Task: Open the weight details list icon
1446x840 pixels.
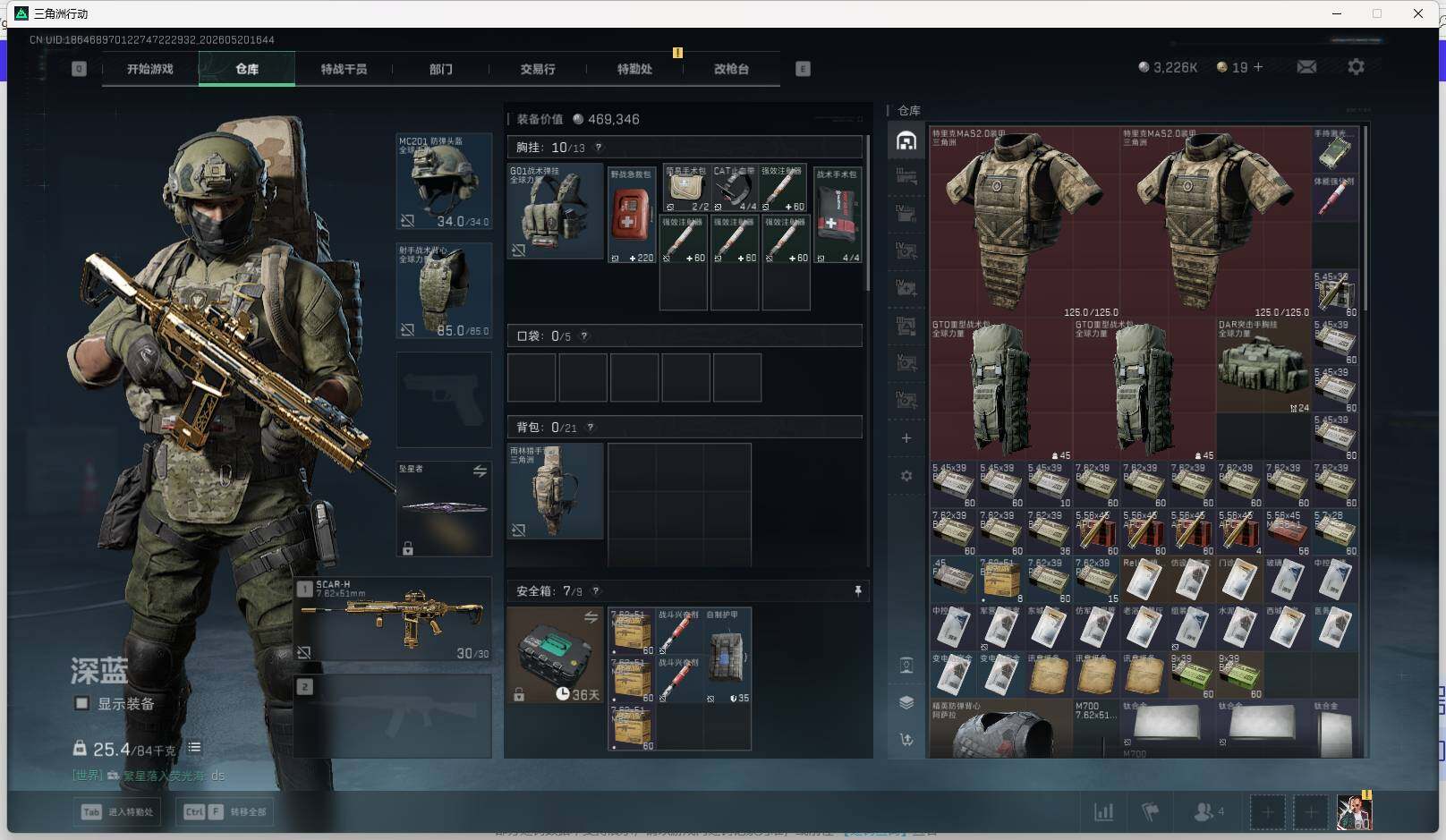Action: coord(194,748)
